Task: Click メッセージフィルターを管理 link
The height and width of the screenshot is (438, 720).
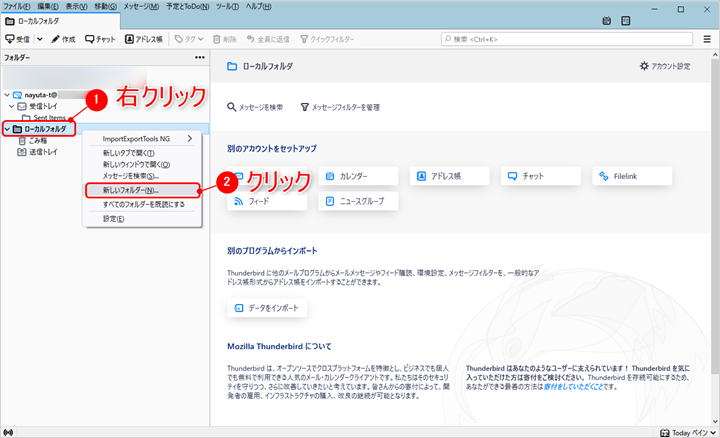Action: click(x=340, y=107)
